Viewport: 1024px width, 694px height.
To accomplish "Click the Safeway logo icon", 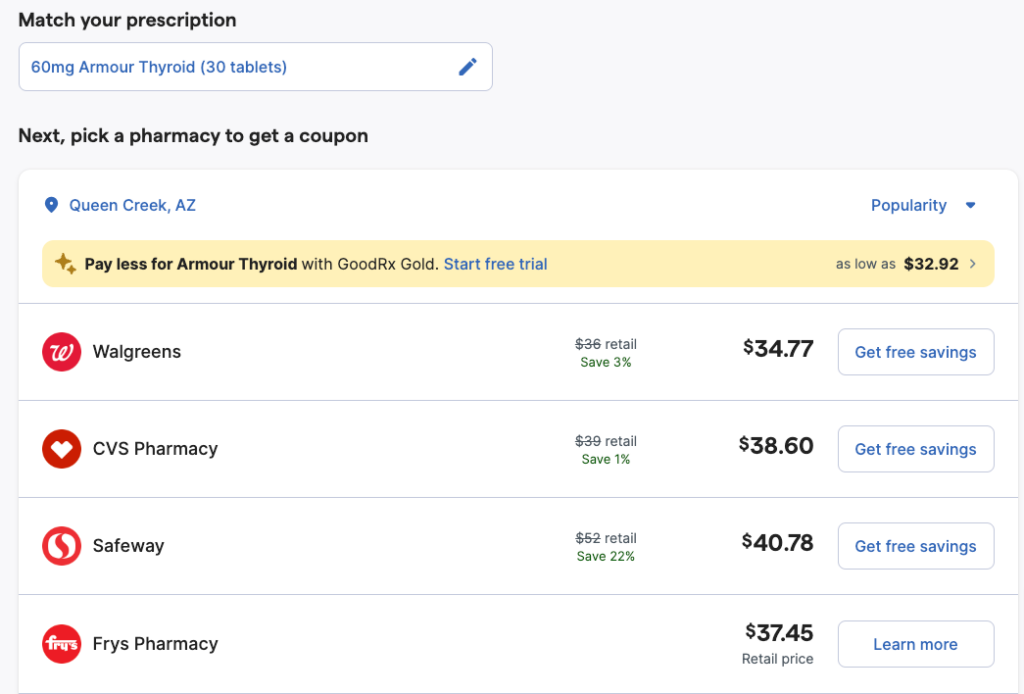I will [61, 546].
